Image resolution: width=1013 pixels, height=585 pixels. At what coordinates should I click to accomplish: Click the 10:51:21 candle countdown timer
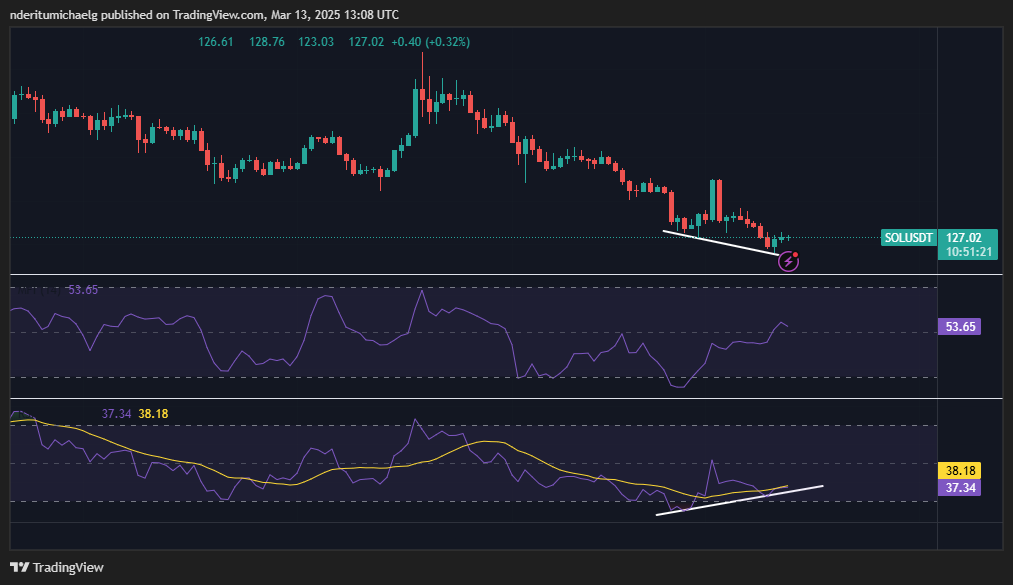point(969,251)
